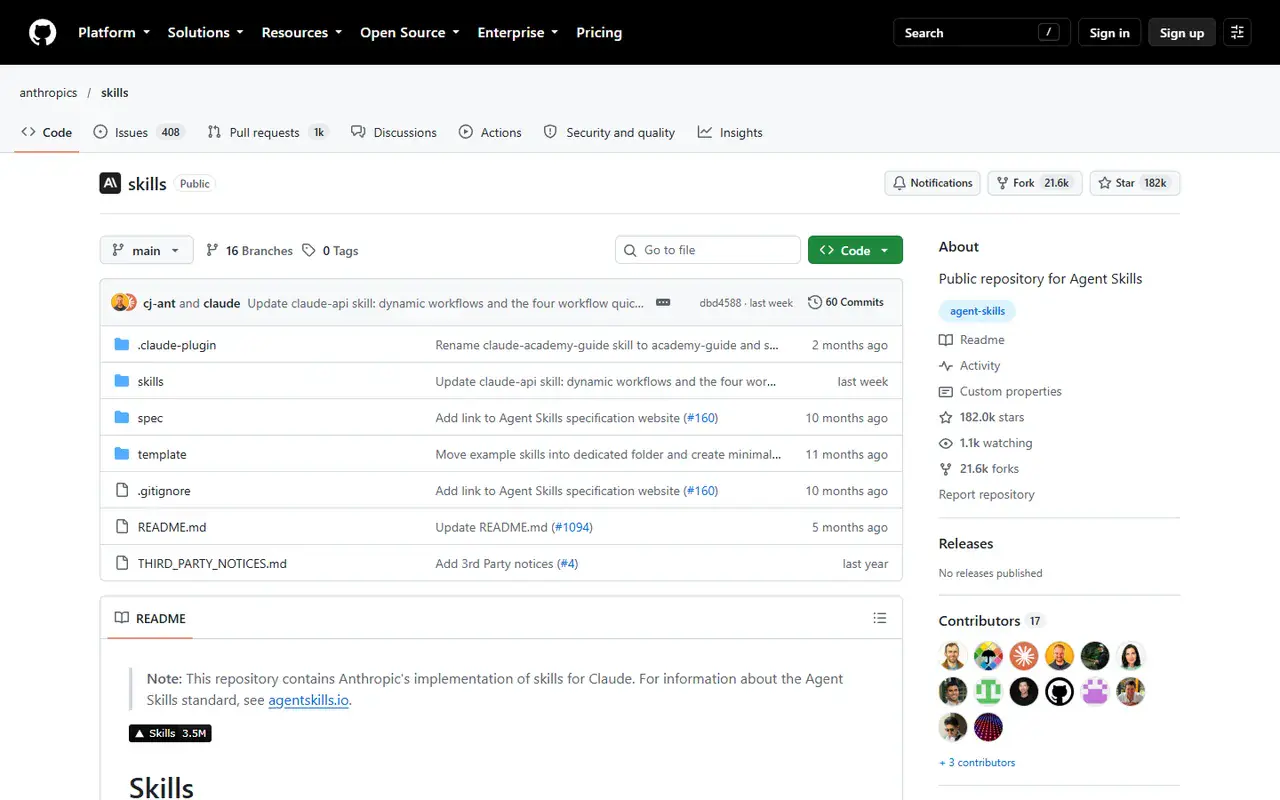Open the GitHub avatar in Contributors

tap(1059, 691)
